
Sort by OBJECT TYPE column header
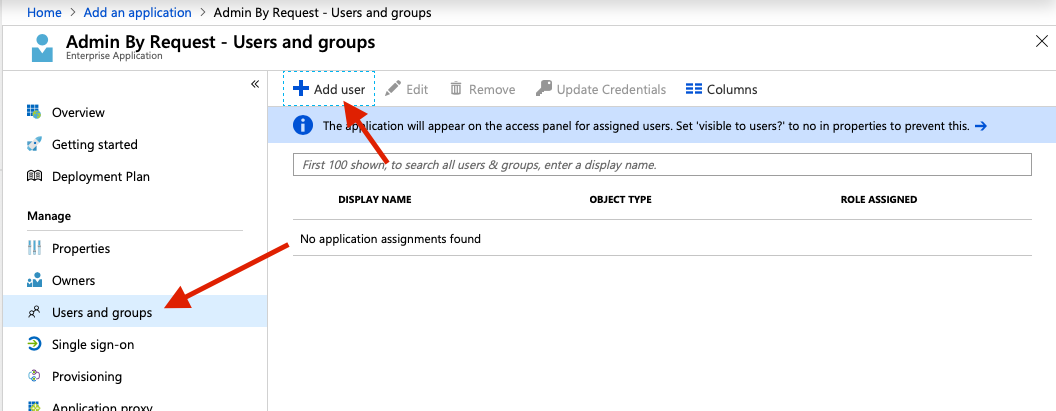click(620, 199)
